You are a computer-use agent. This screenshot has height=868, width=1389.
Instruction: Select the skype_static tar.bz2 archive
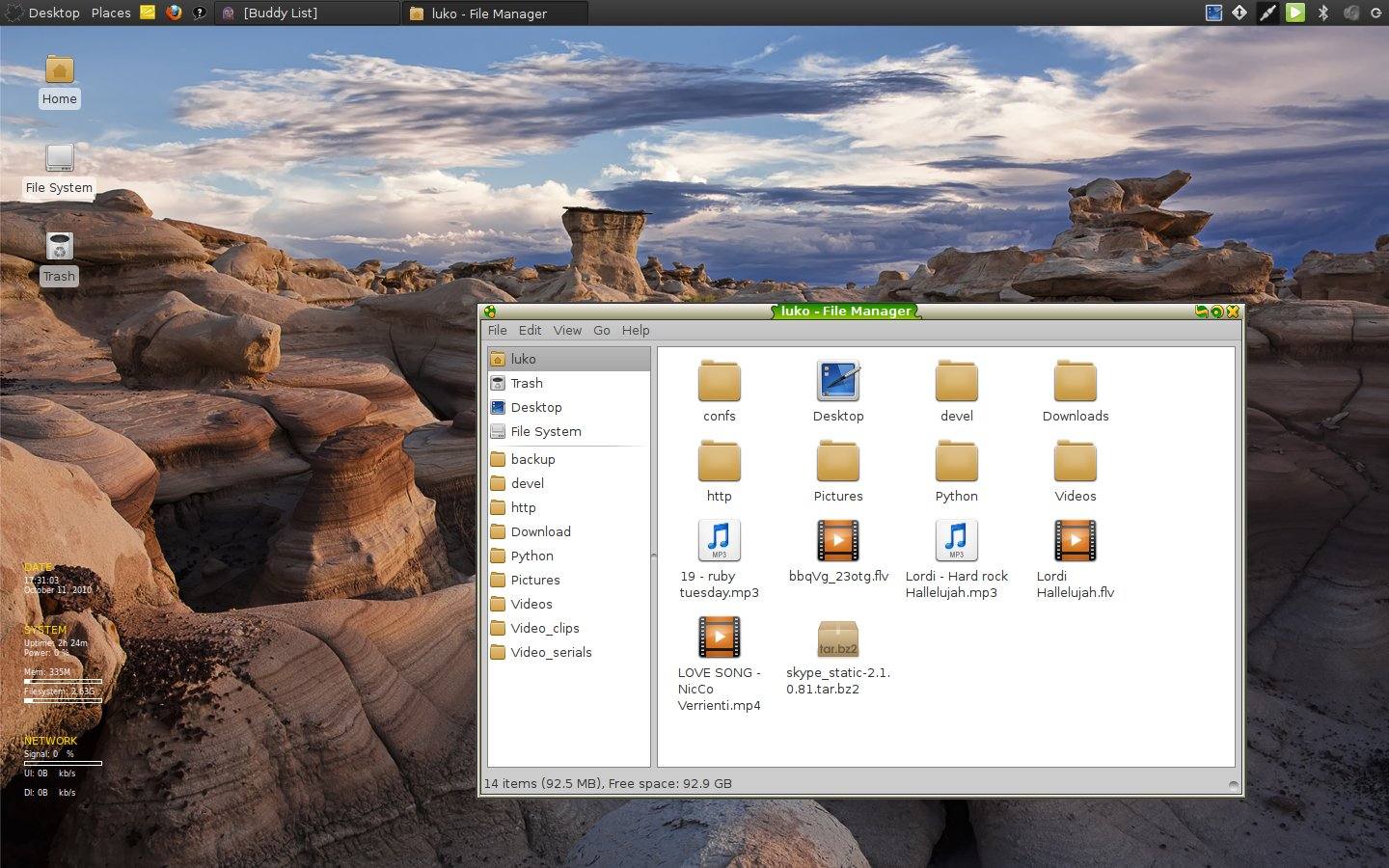(837, 638)
